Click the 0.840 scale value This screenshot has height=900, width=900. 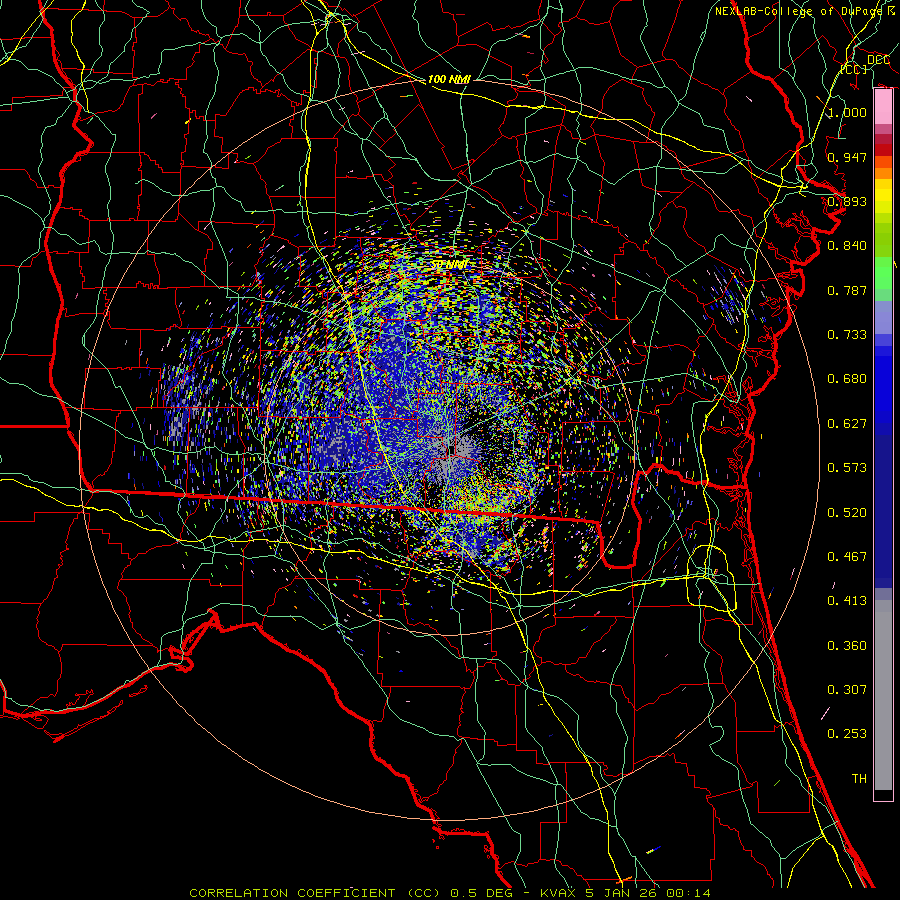(x=847, y=246)
